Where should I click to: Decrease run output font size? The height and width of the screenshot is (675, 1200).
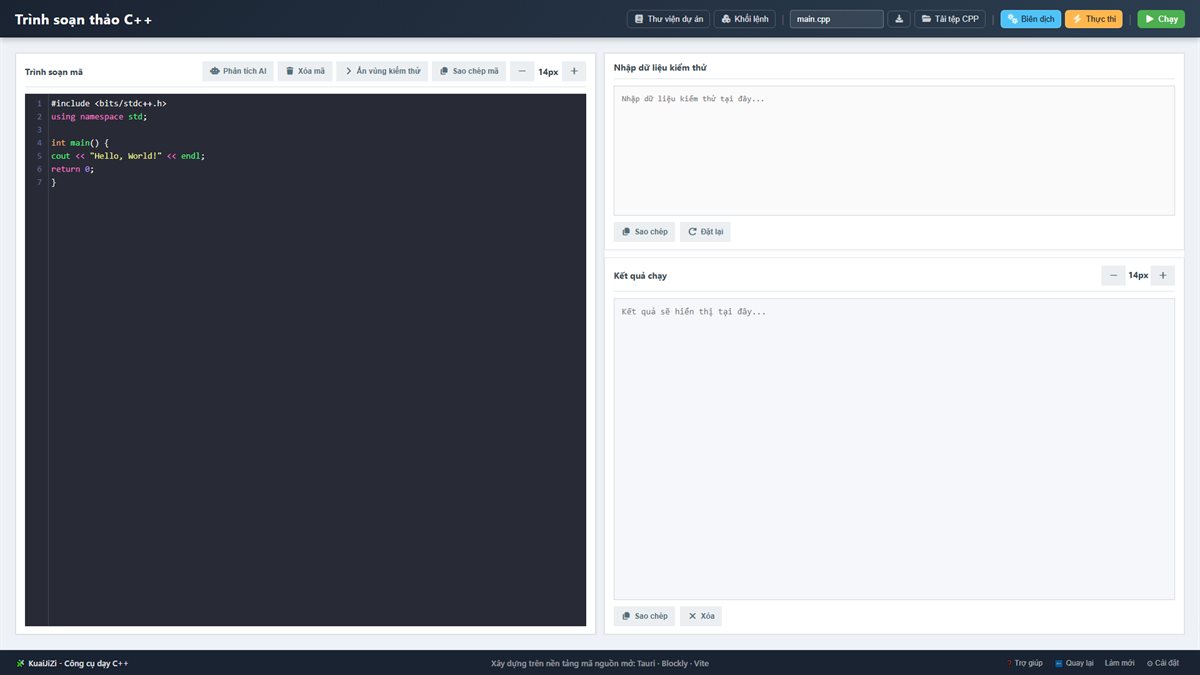(1113, 275)
